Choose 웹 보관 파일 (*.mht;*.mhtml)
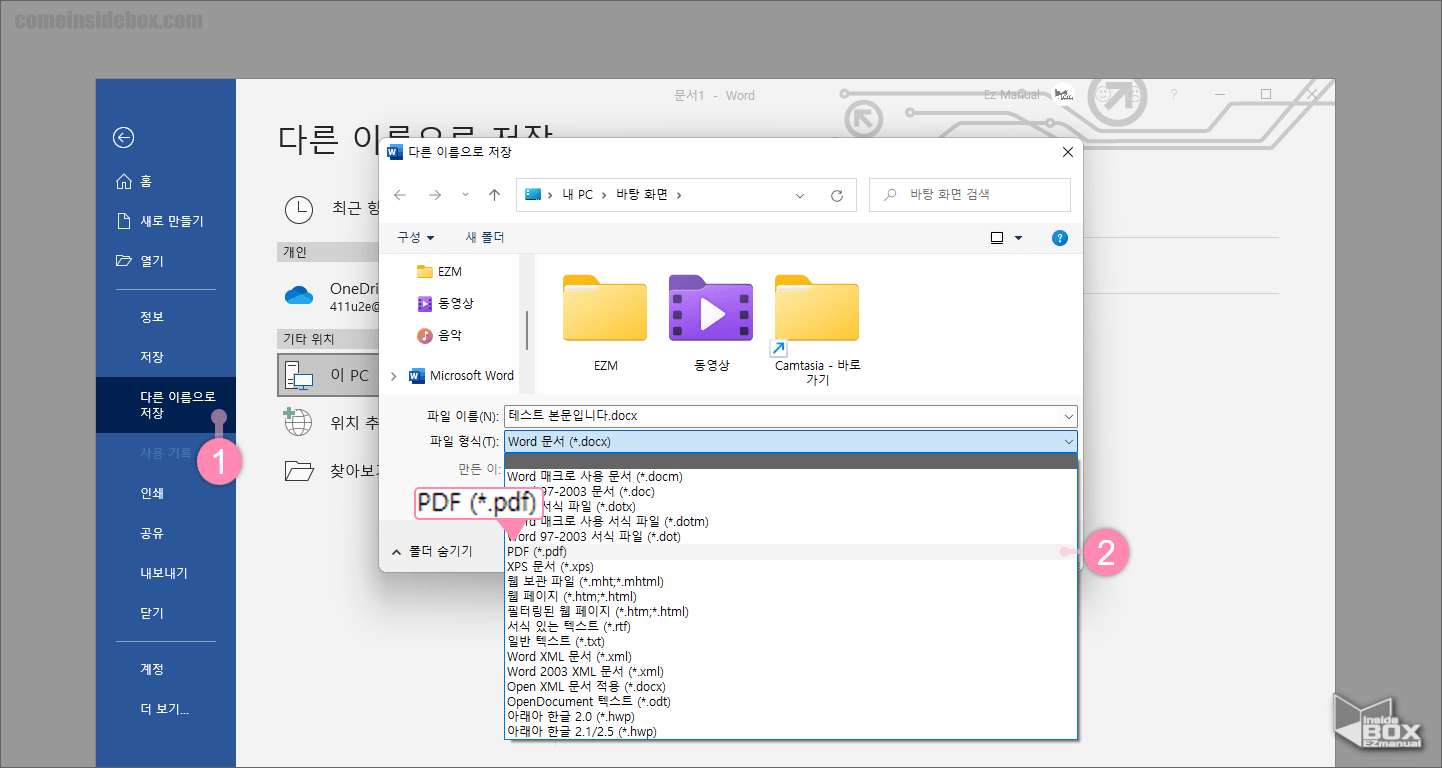The image size is (1442, 768). tap(791, 582)
